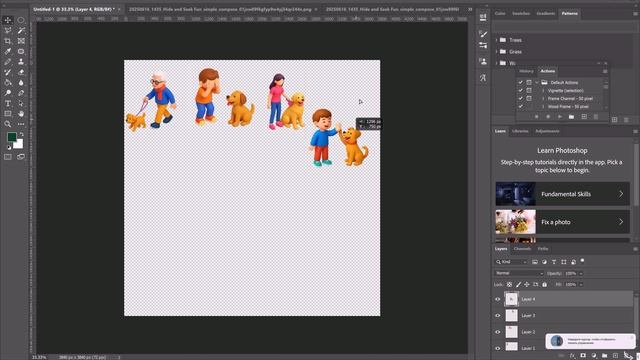Toggle checkmark for Frame Channel action
The height and width of the screenshot is (360, 640).
pos(520,98)
